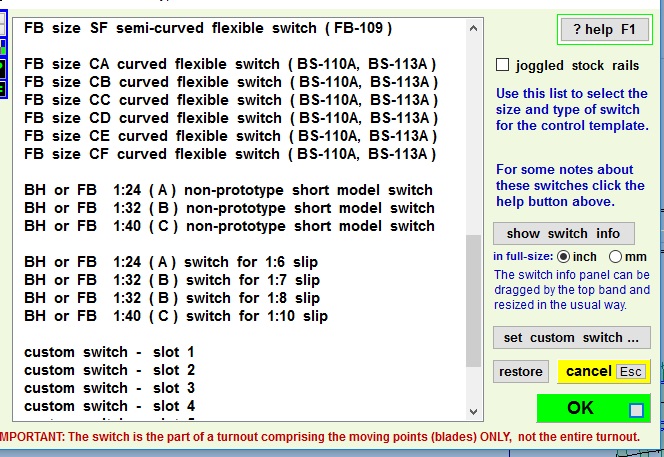This screenshot has width=664, height=457.
Task: Click the switch list vertical scrollbar
Action: point(473,300)
